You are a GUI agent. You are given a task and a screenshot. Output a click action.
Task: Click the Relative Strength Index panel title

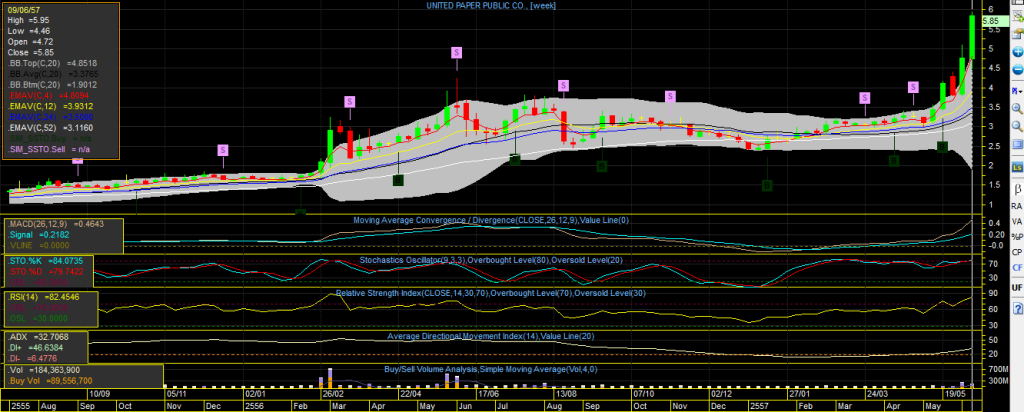click(490, 294)
